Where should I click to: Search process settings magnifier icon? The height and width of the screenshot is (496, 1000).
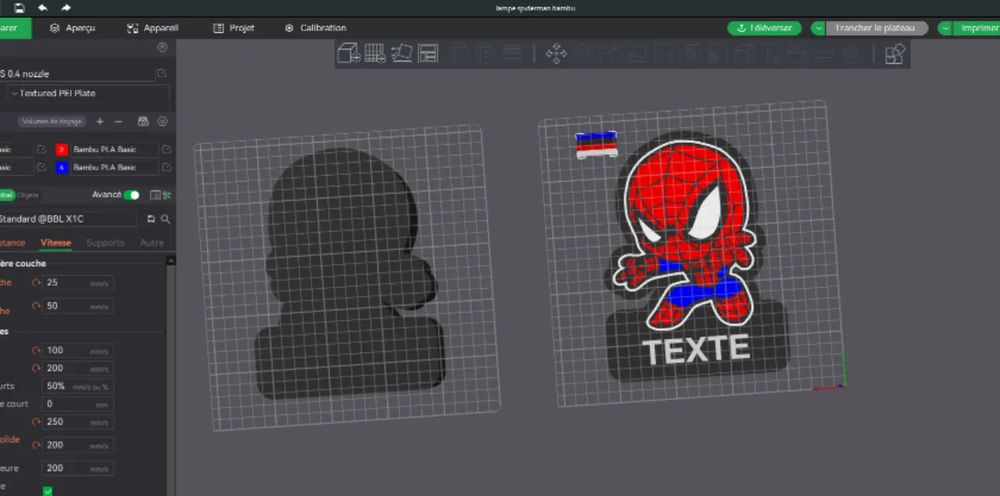click(165, 219)
